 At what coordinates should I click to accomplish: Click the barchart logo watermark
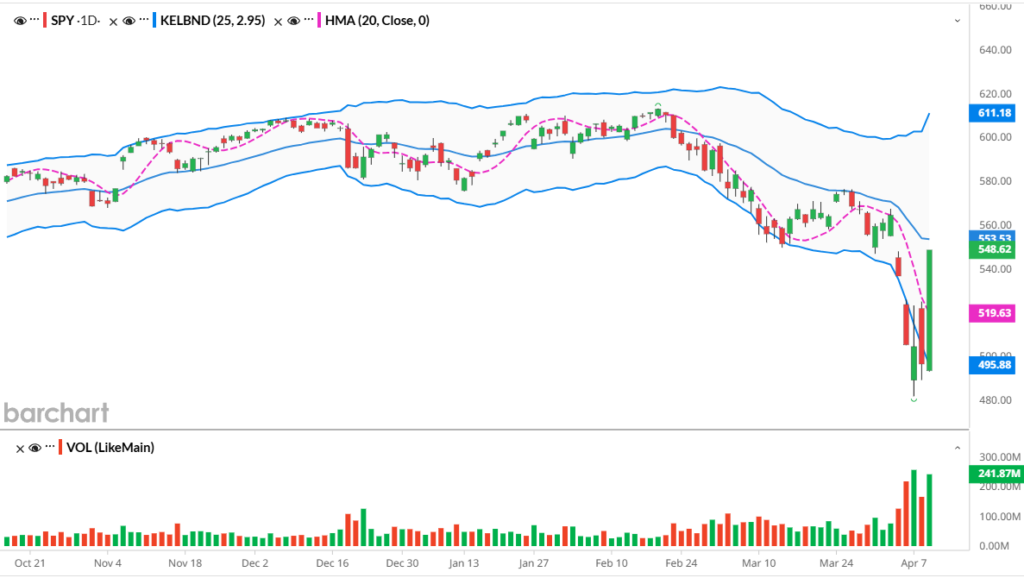56,412
